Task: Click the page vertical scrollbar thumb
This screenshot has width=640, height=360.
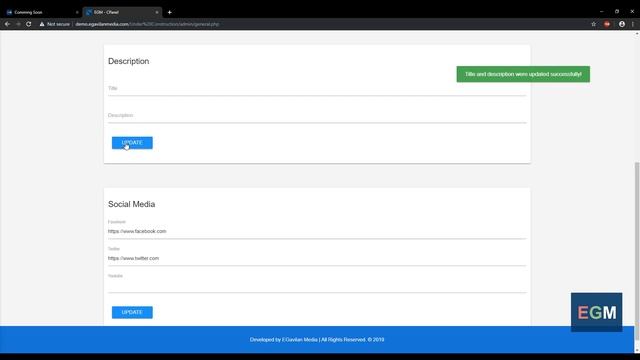Action: [x=637, y=251]
